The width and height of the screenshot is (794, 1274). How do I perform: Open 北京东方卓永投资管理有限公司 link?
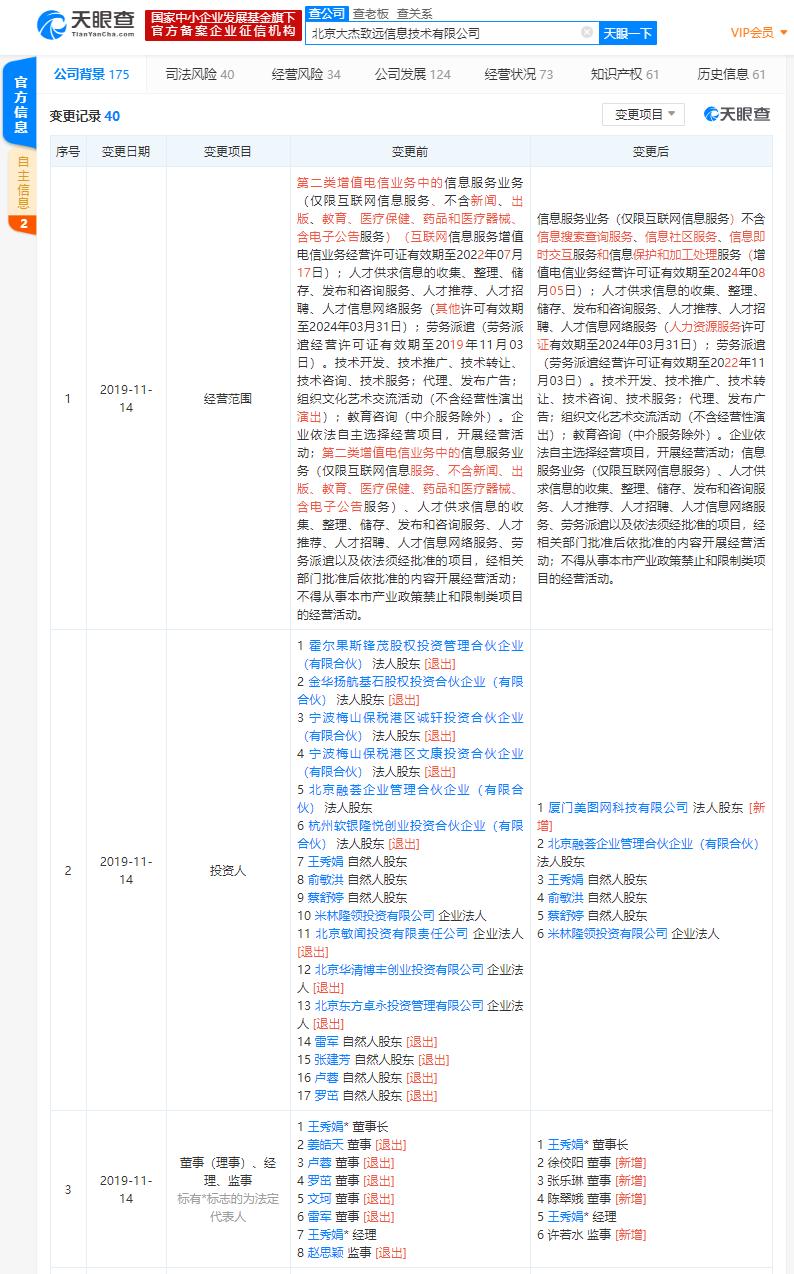click(399, 1005)
